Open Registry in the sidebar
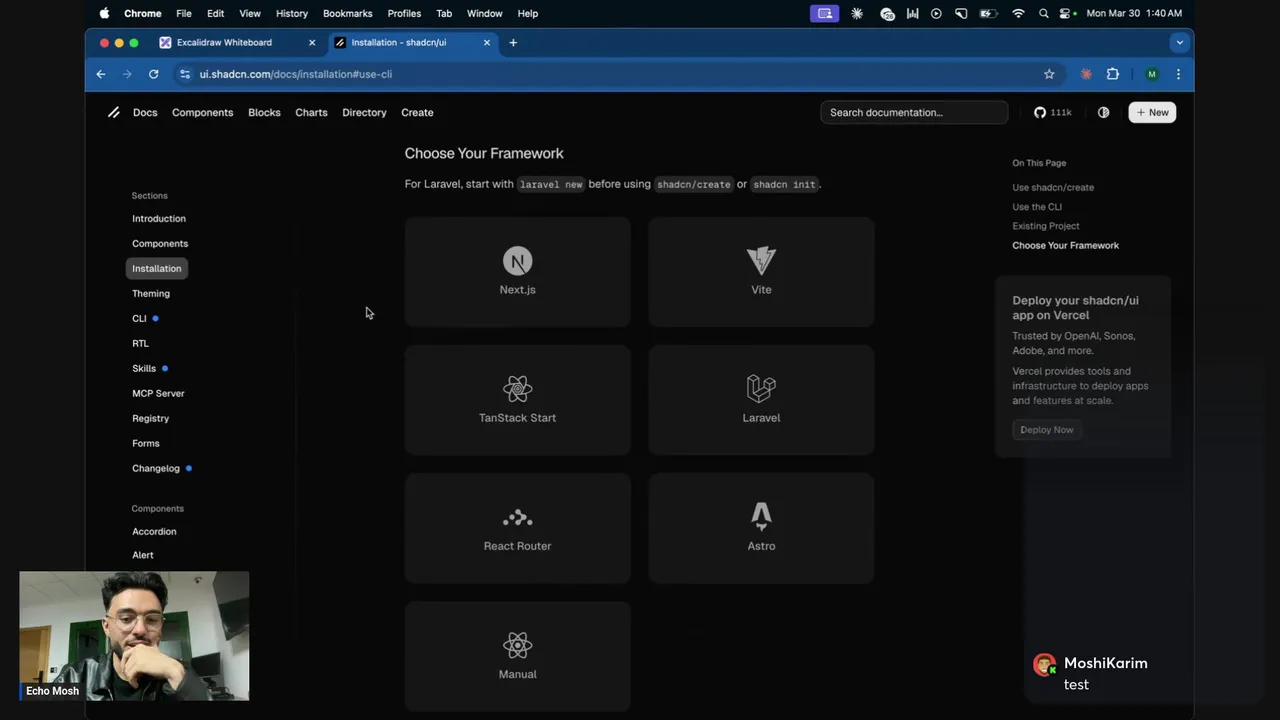This screenshot has width=1280, height=720. click(150, 418)
